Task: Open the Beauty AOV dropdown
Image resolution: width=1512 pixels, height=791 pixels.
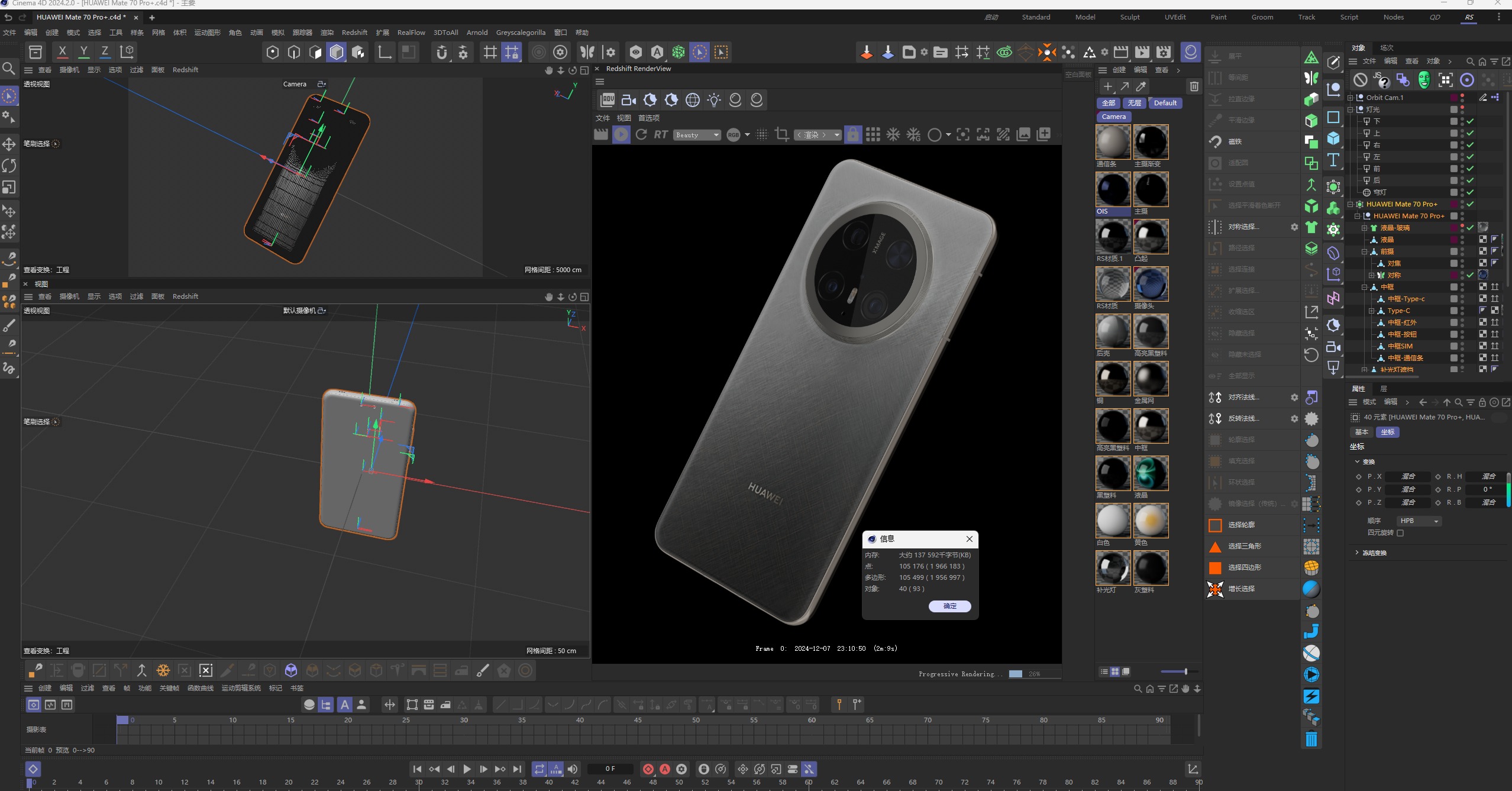Action: pos(697,135)
